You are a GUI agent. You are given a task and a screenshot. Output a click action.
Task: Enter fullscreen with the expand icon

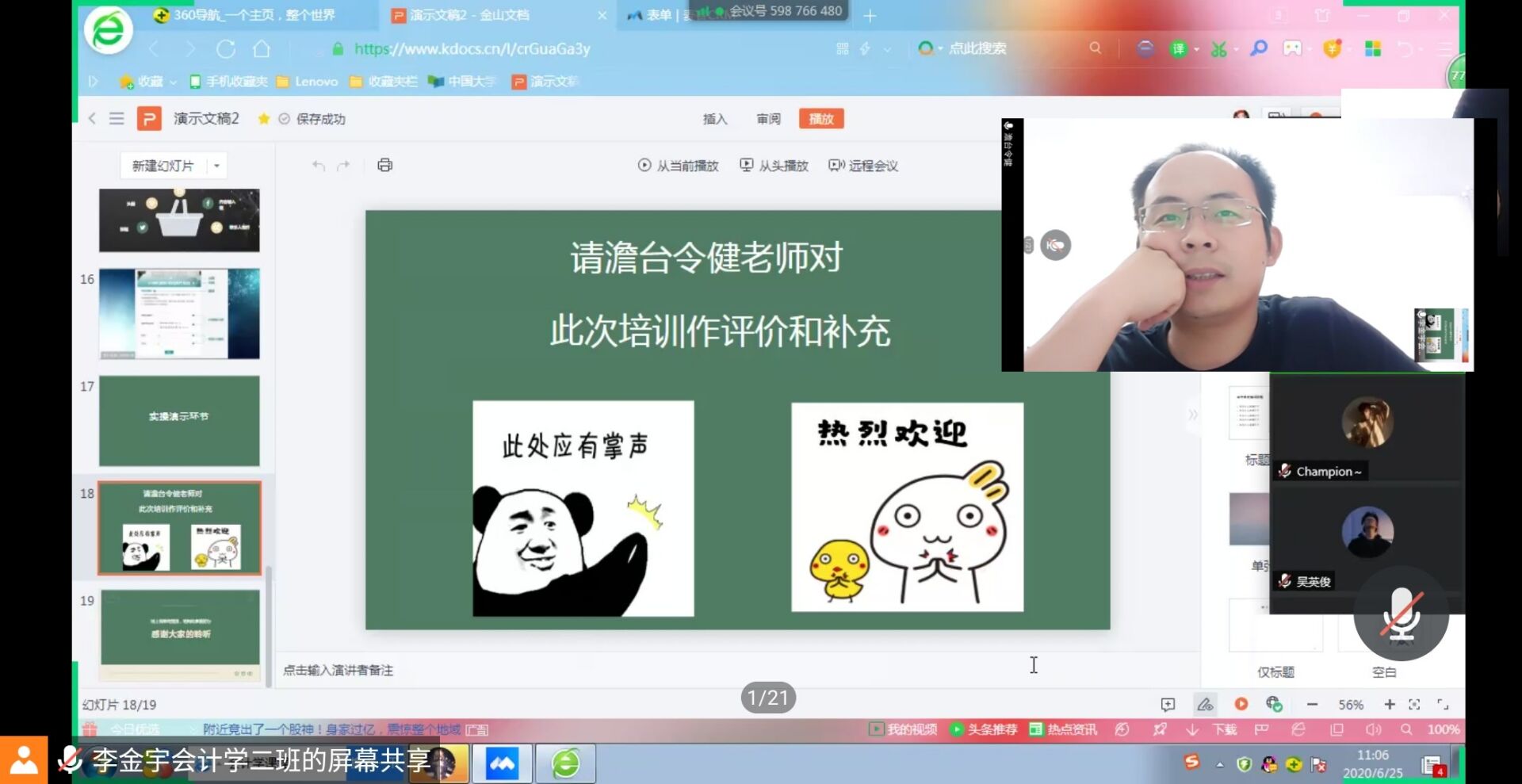[1443, 704]
